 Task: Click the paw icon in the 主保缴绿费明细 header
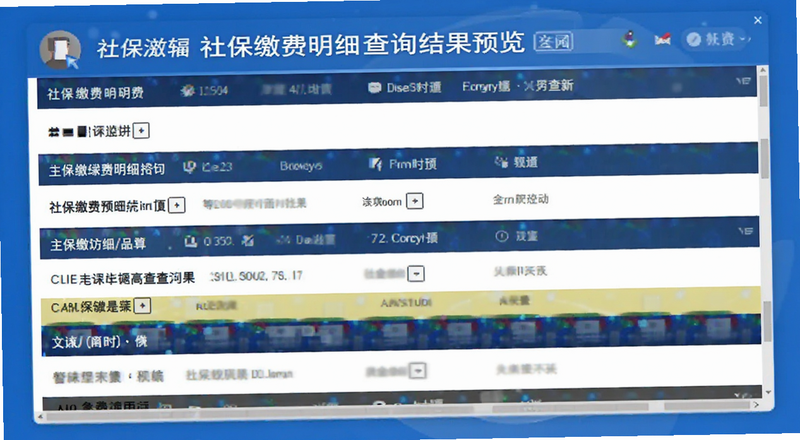(501, 162)
